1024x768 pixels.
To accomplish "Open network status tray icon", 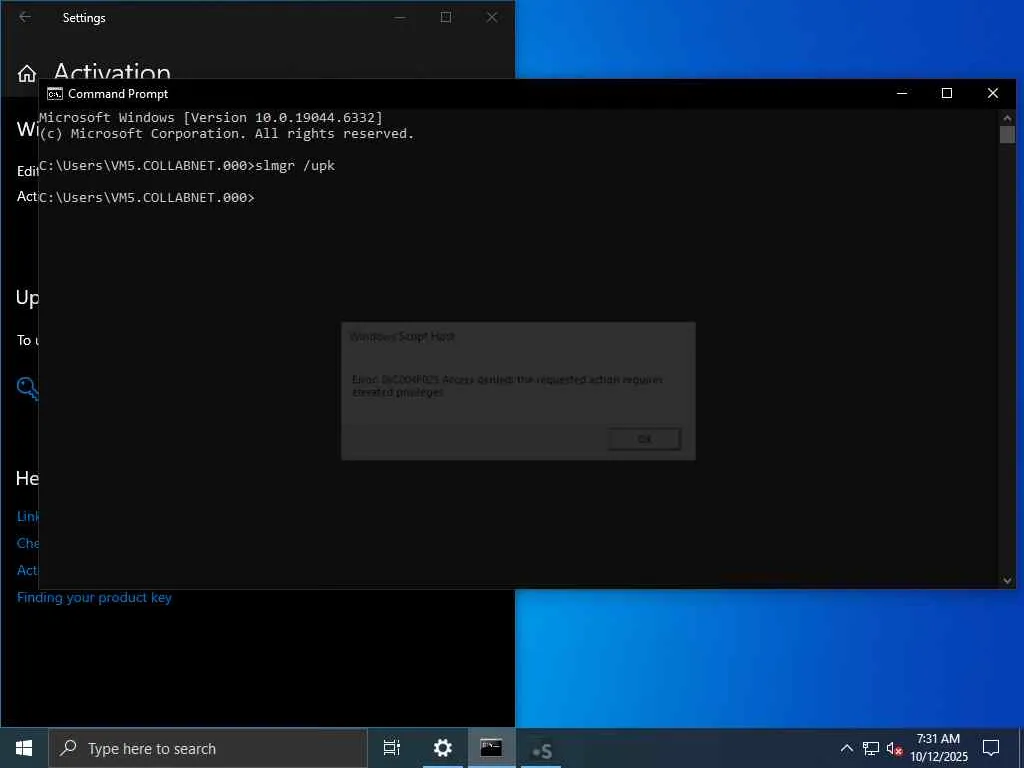I will pos(871,748).
